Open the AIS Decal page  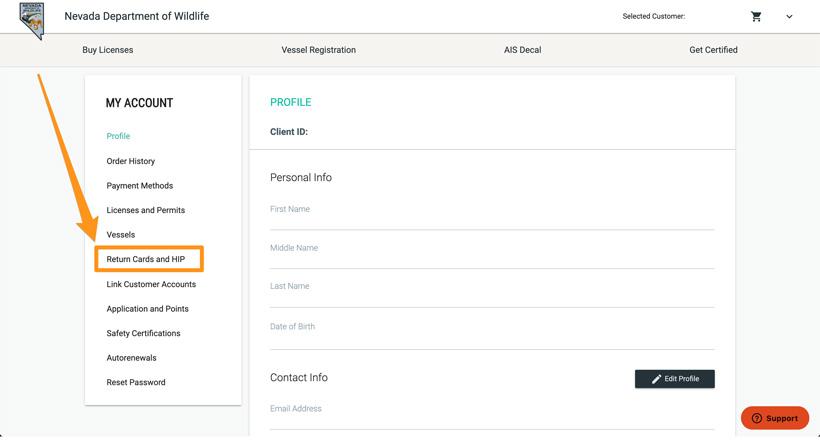(x=522, y=50)
